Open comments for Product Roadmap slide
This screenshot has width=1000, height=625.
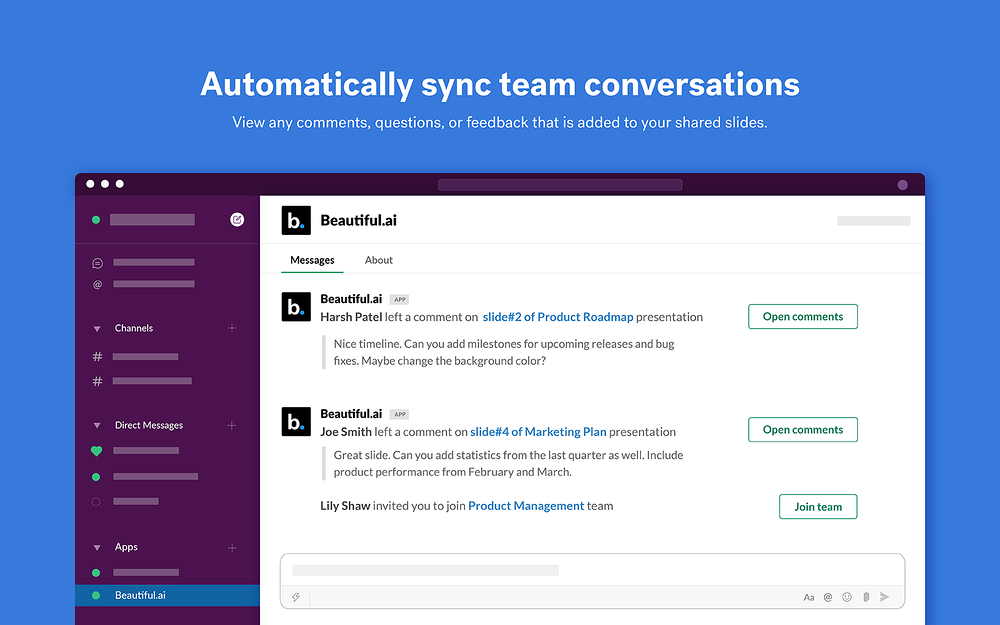802,316
